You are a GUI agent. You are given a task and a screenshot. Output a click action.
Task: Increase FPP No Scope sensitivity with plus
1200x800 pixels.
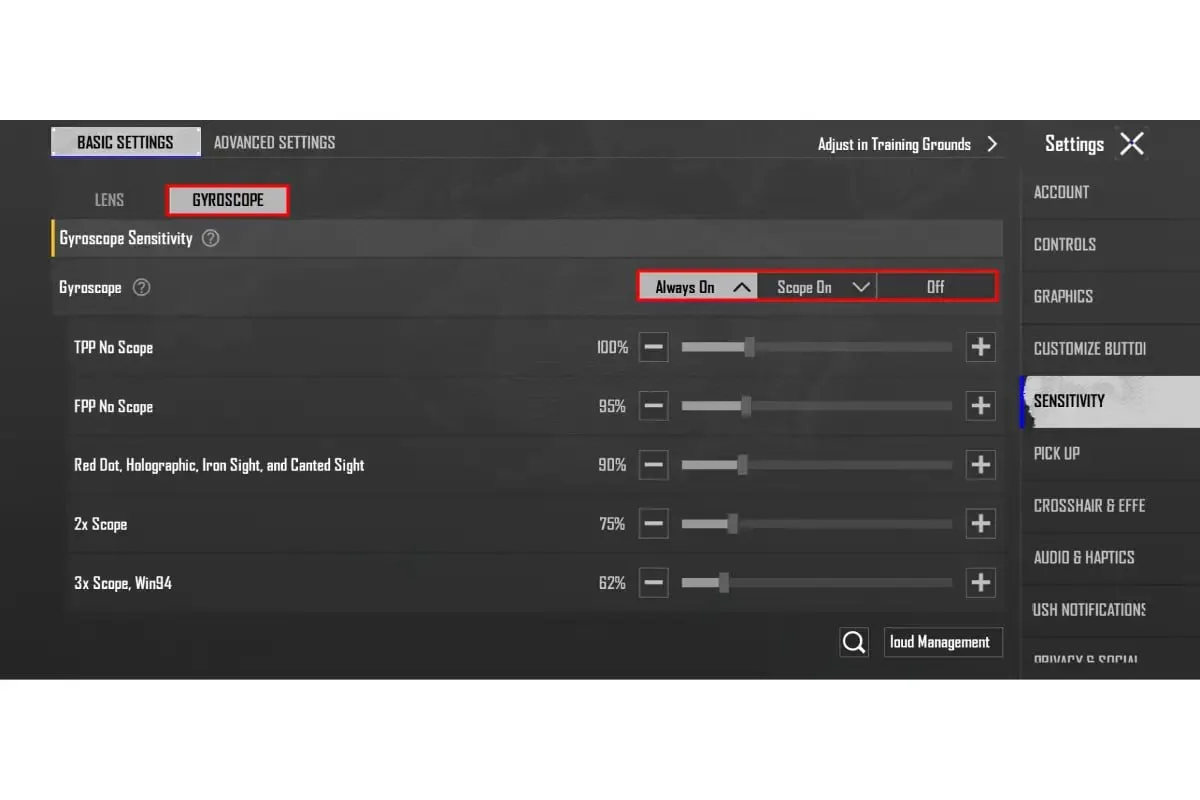(x=980, y=406)
